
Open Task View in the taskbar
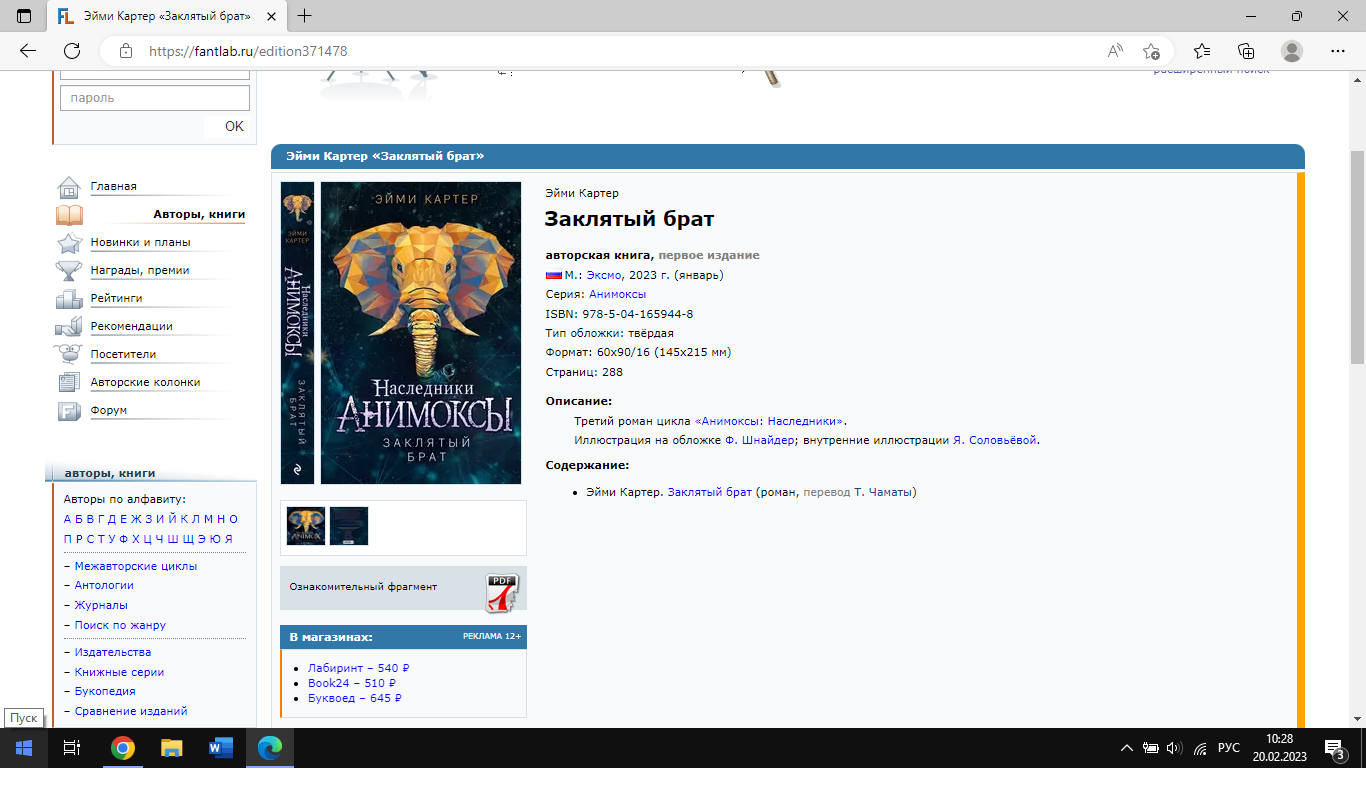tap(72, 748)
